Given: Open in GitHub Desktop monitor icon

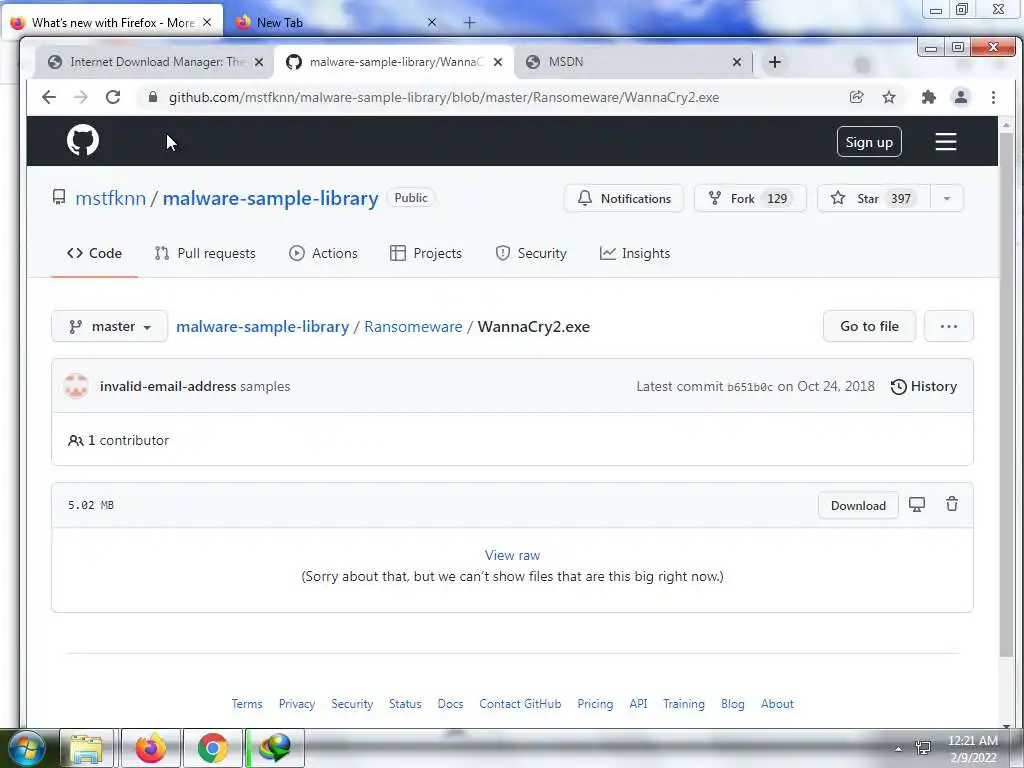Looking at the screenshot, I should (x=917, y=505).
